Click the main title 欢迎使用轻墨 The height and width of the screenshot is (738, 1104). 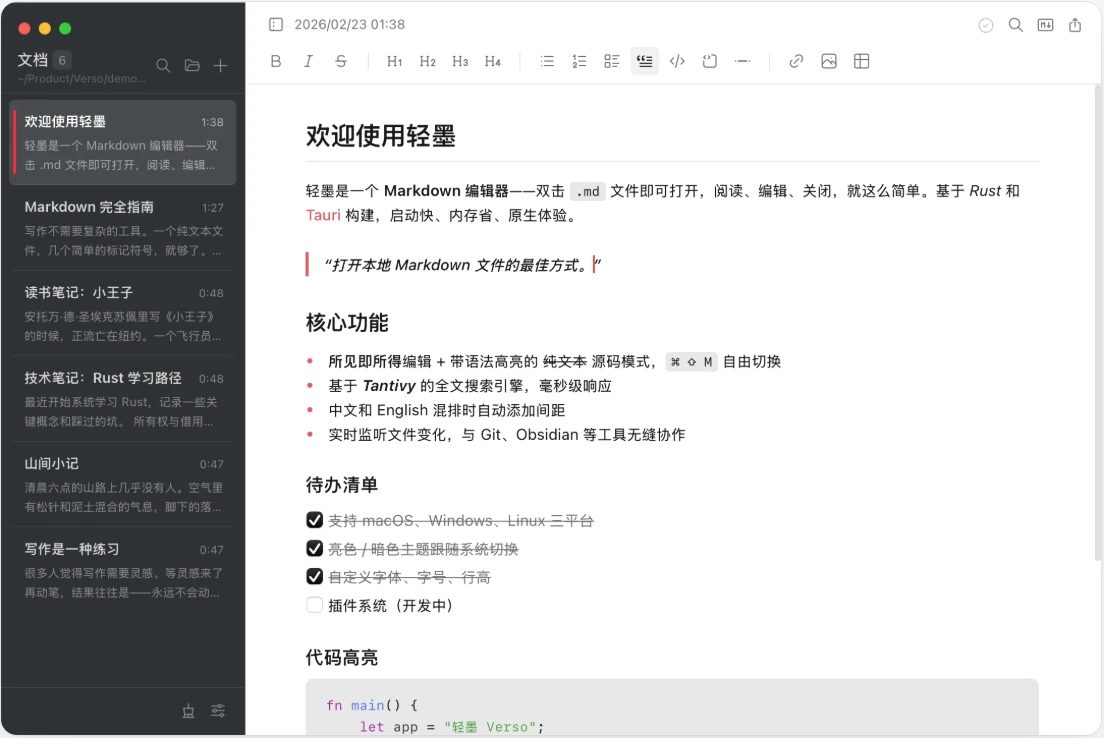pyautogui.click(x=381, y=135)
